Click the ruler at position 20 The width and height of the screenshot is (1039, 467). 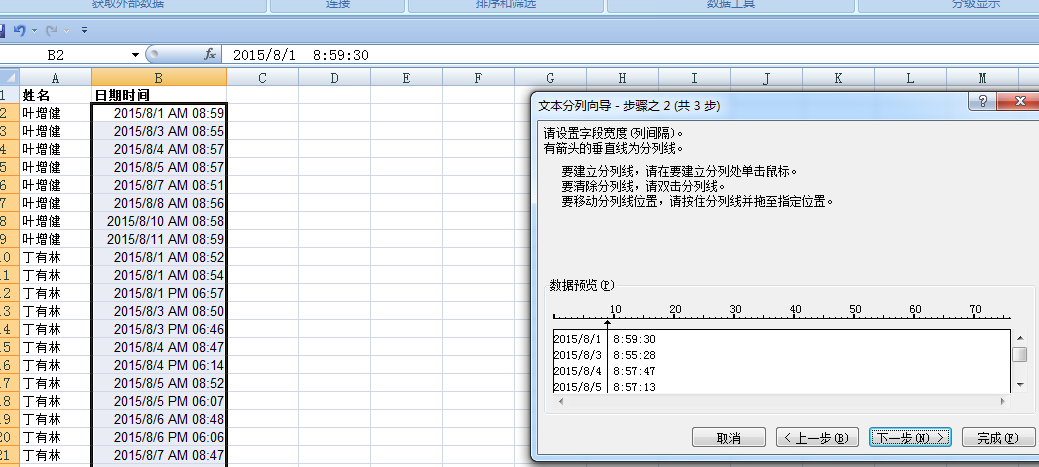pyautogui.click(x=675, y=318)
